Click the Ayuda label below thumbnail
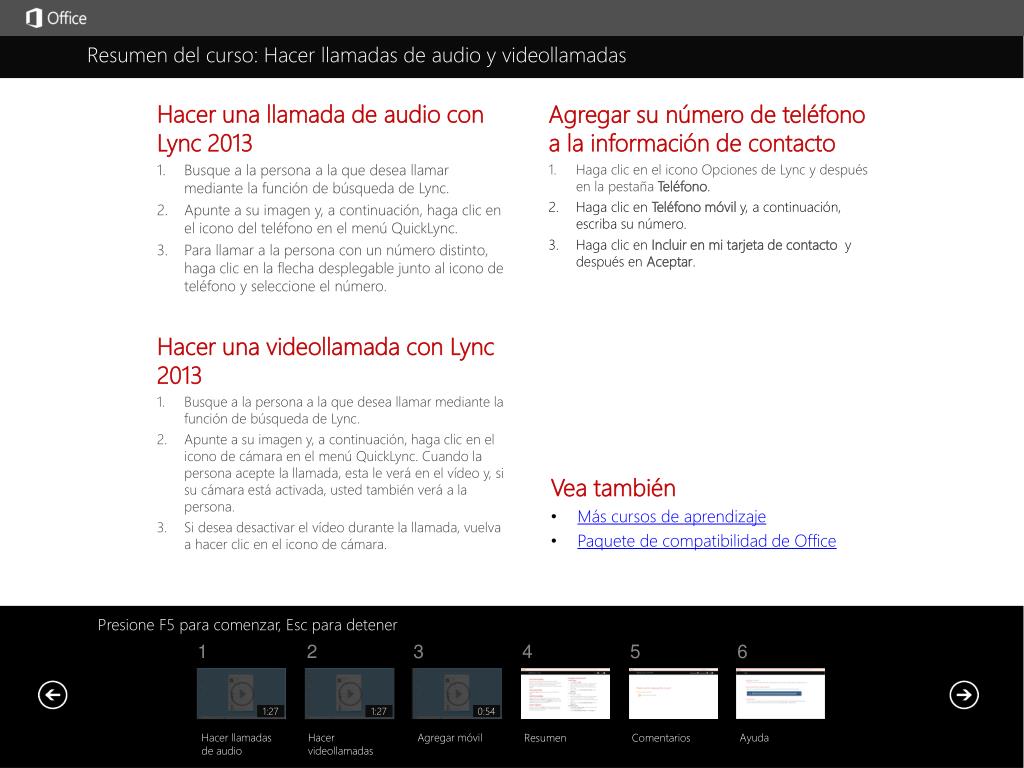1024x768 pixels. click(754, 738)
